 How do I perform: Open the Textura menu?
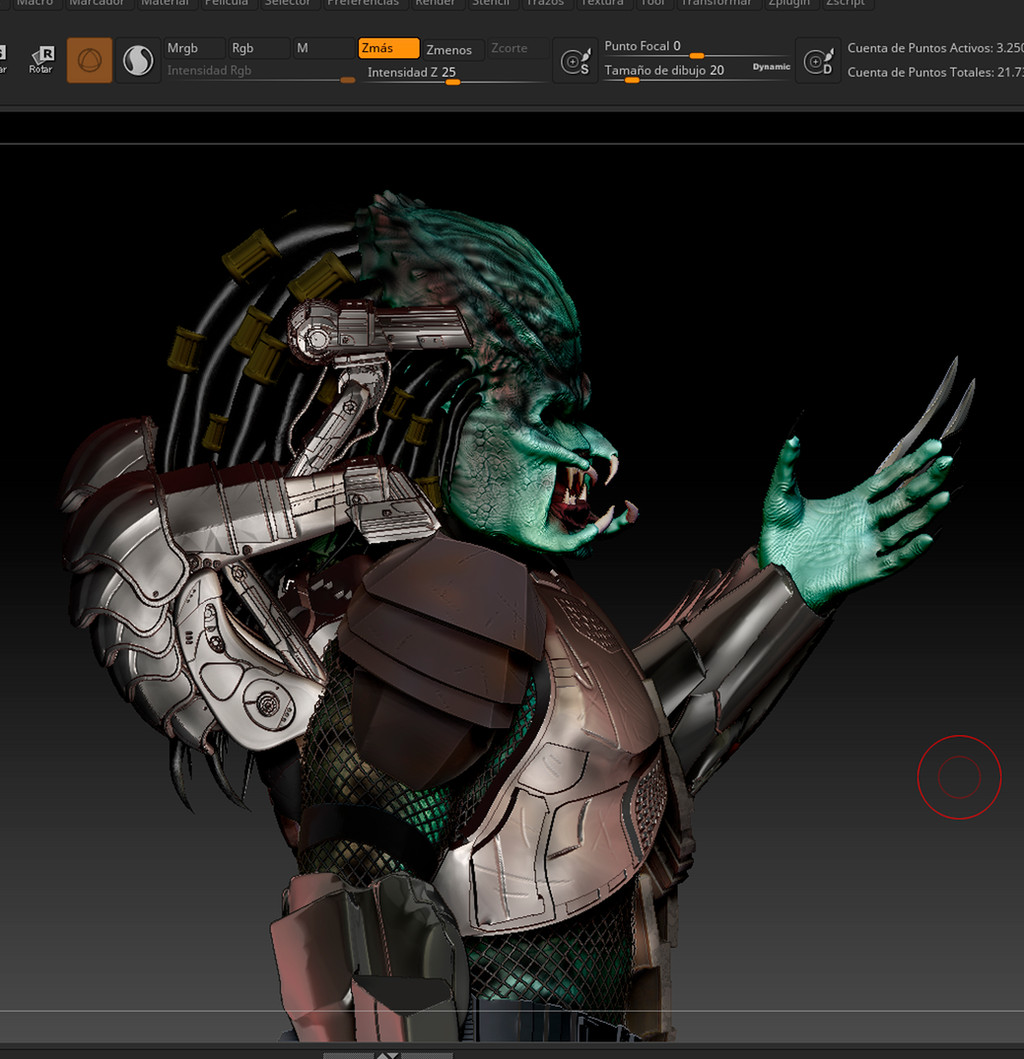pyautogui.click(x=602, y=3)
